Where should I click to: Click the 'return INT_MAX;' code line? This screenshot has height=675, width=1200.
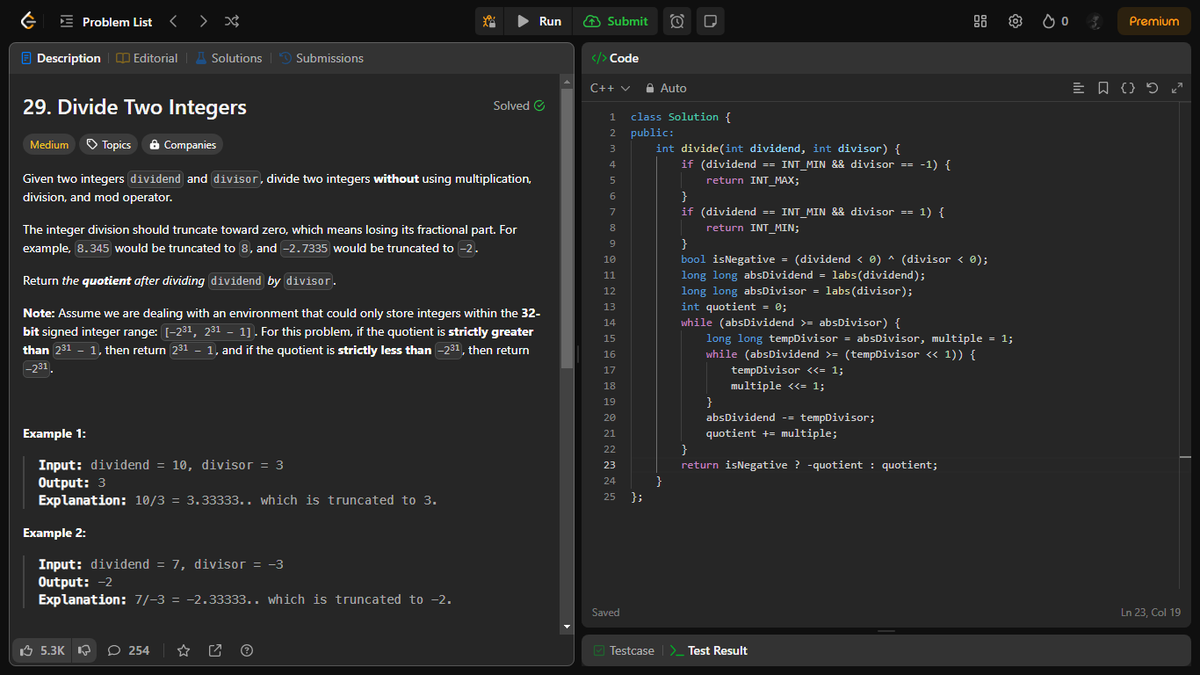[752, 180]
